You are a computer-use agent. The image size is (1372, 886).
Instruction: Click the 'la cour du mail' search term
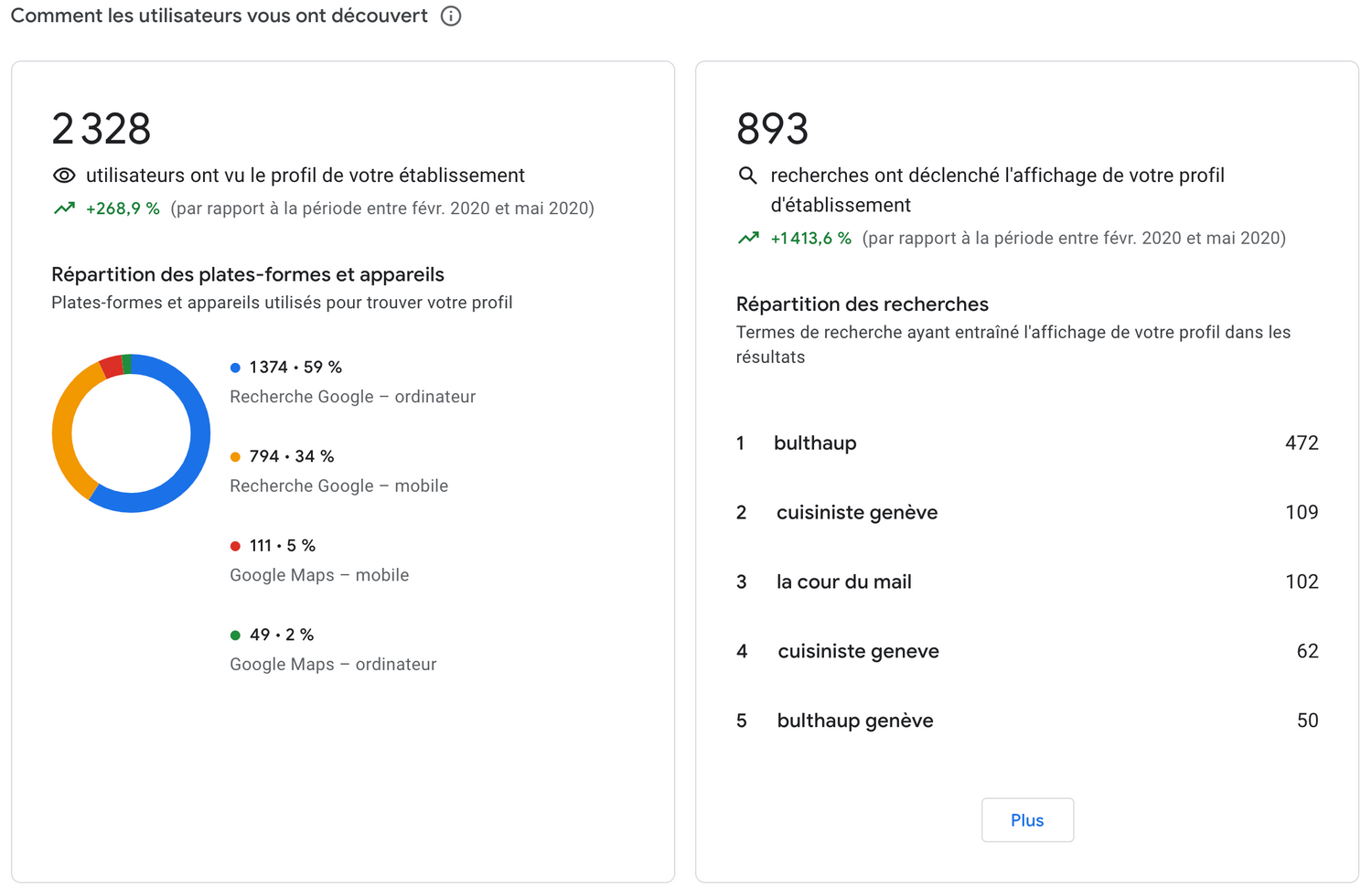(x=843, y=582)
